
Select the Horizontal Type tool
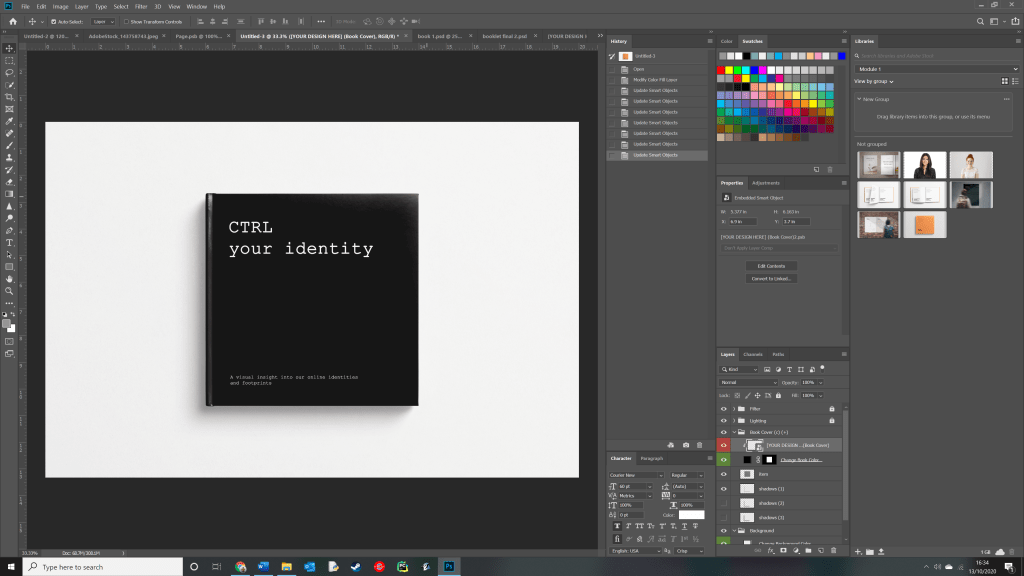click(x=9, y=242)
